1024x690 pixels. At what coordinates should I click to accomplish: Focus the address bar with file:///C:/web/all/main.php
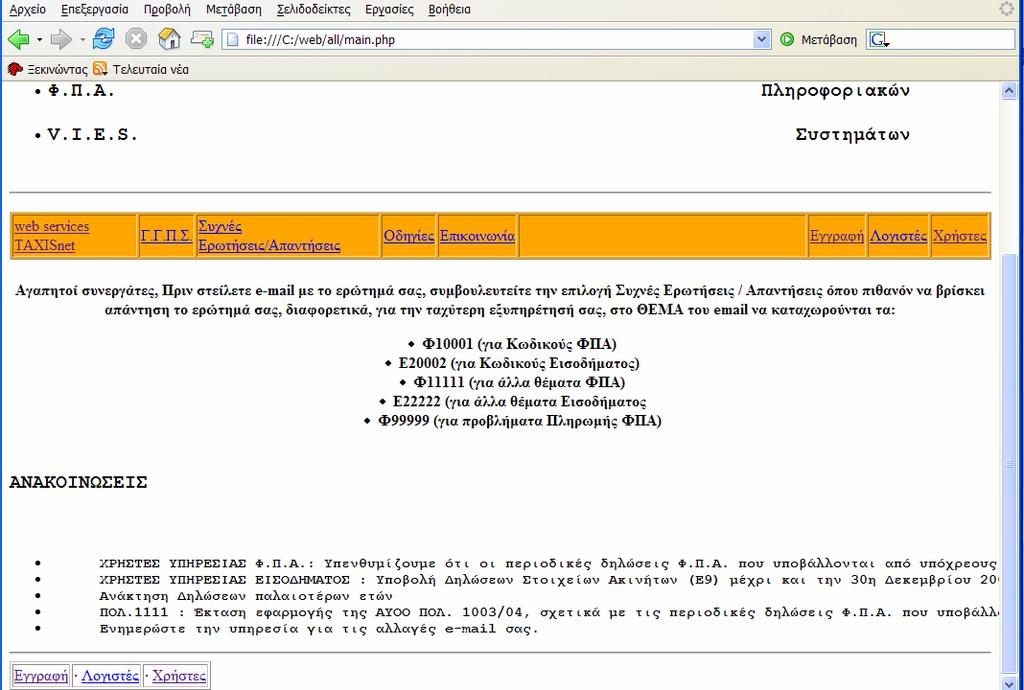[x=496, y=40]
